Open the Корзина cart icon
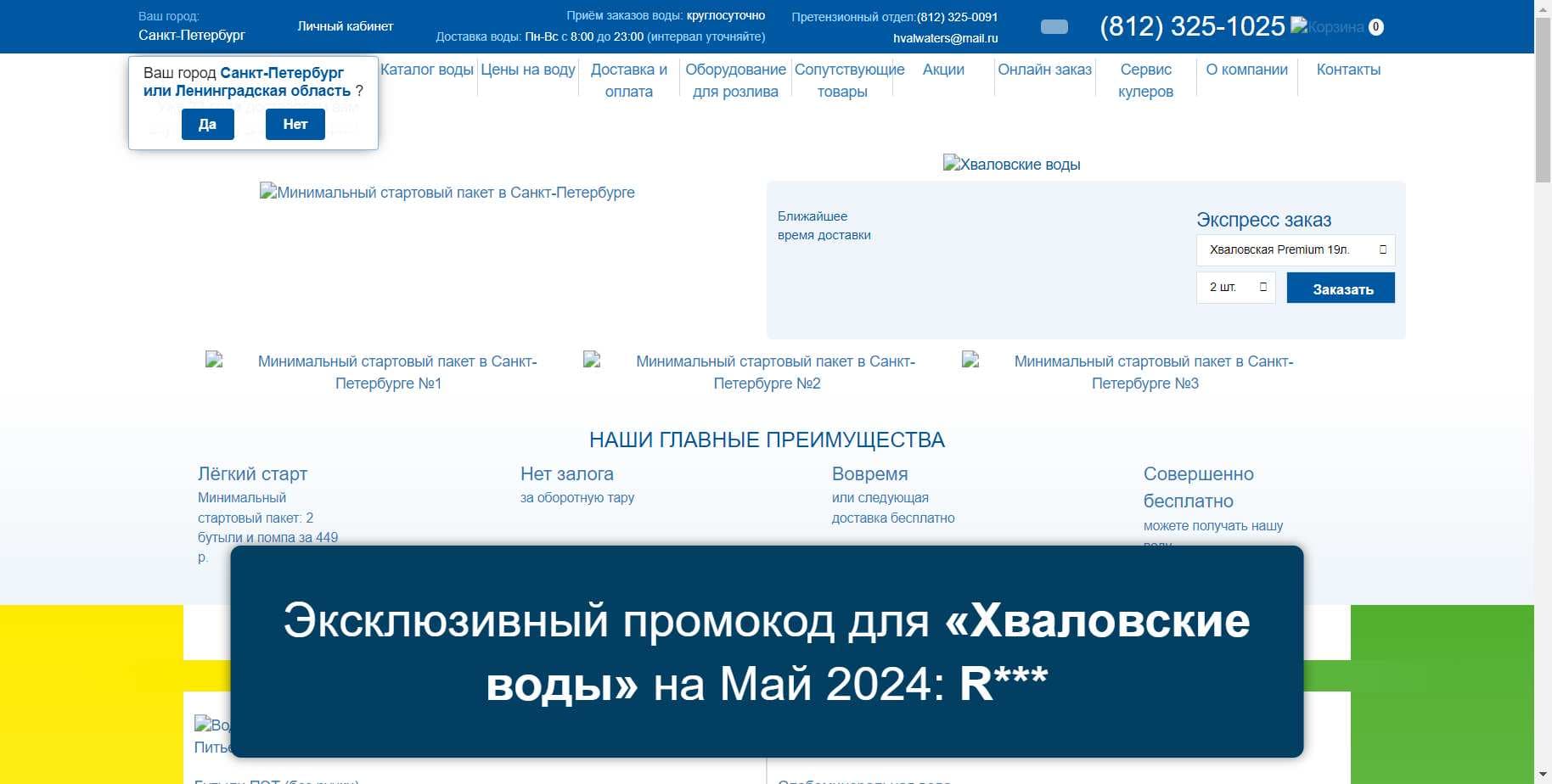 coord(1326,27)
